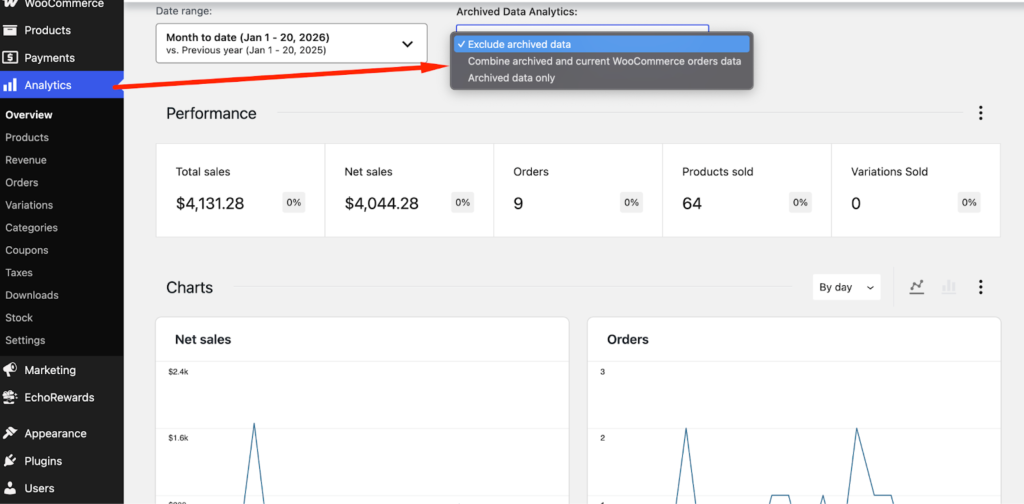Open Analytics Downloads submenu item
Screen dimensions: 1024x504
(31, 295)
